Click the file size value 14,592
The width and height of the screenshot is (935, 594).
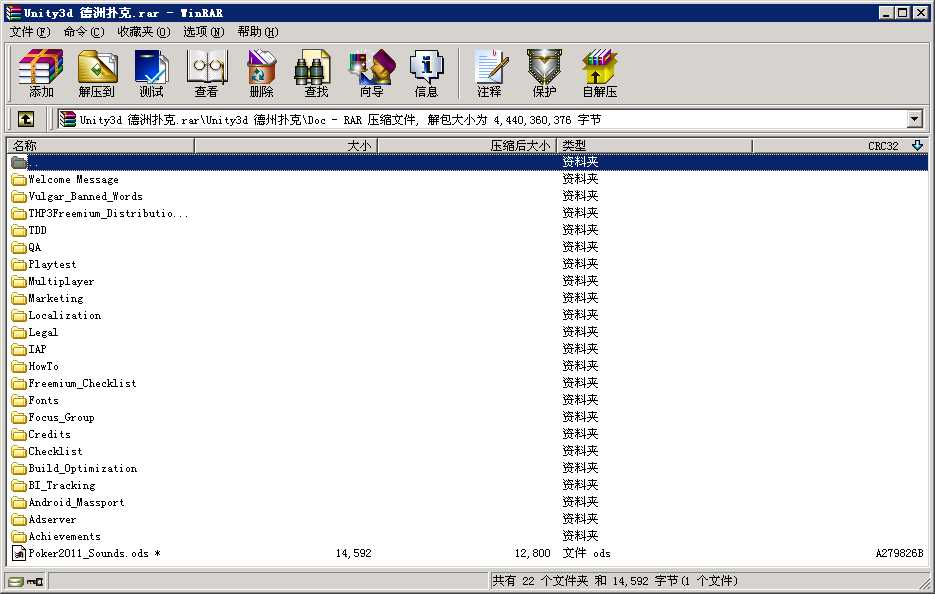pos(354,553)
